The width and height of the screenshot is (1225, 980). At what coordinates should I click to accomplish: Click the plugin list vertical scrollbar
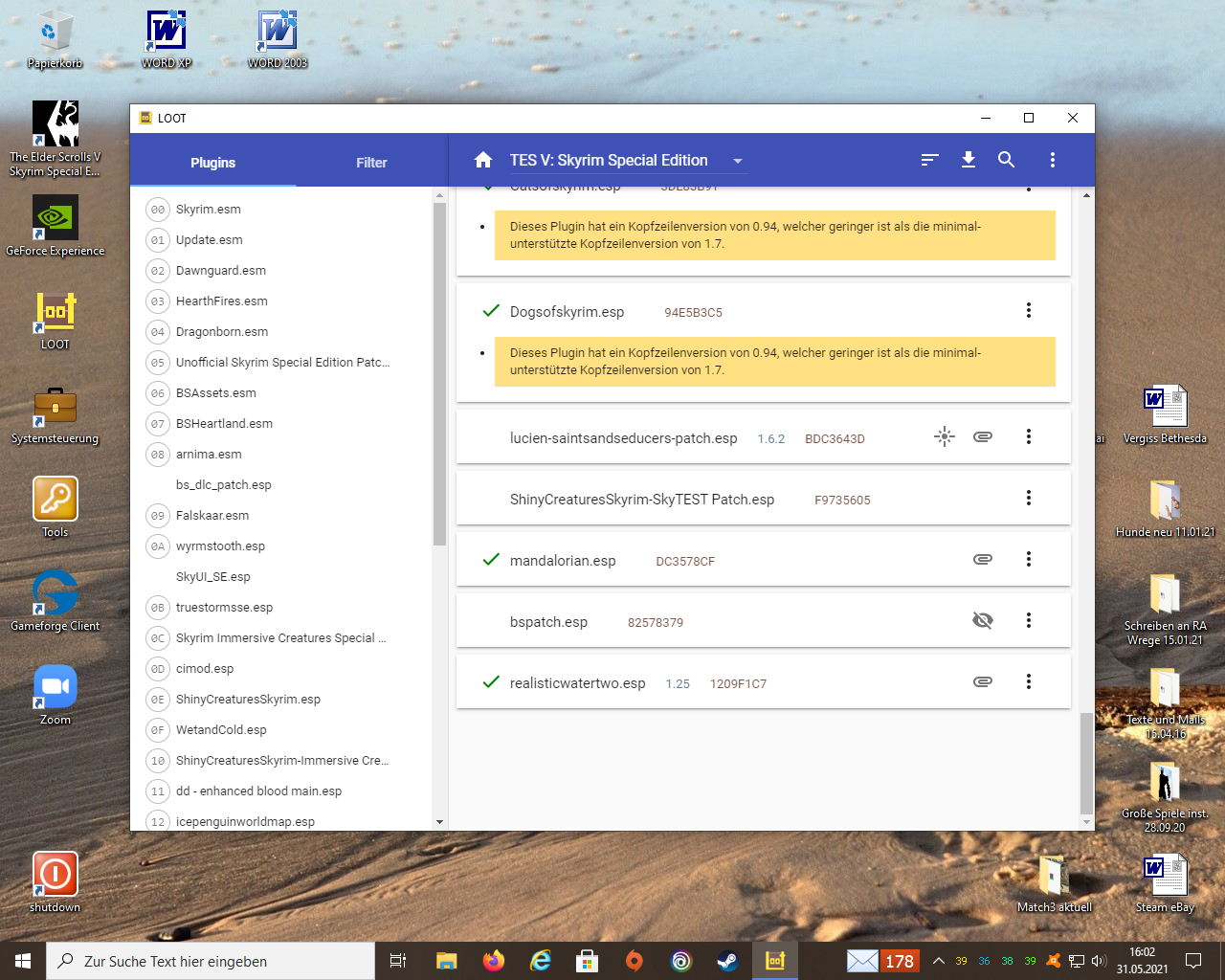[439, 373]
